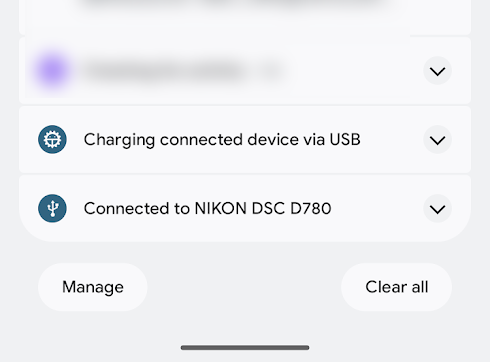The height and width of the screenshot is (362, 490).
Task: Open Manage notification settings
Action: pyautogui.click(x=93, y=287)
